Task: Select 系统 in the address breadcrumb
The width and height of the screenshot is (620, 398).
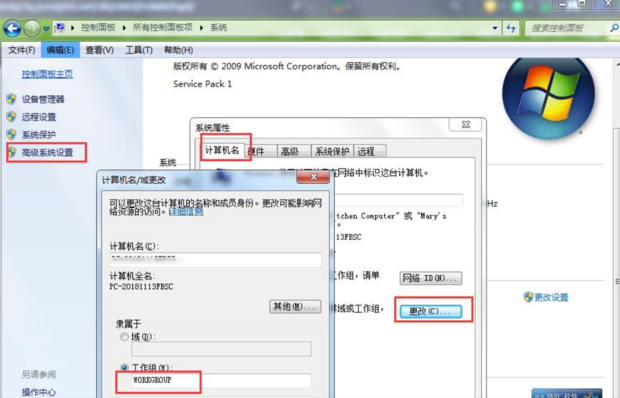Action: [x=218, y=28]
